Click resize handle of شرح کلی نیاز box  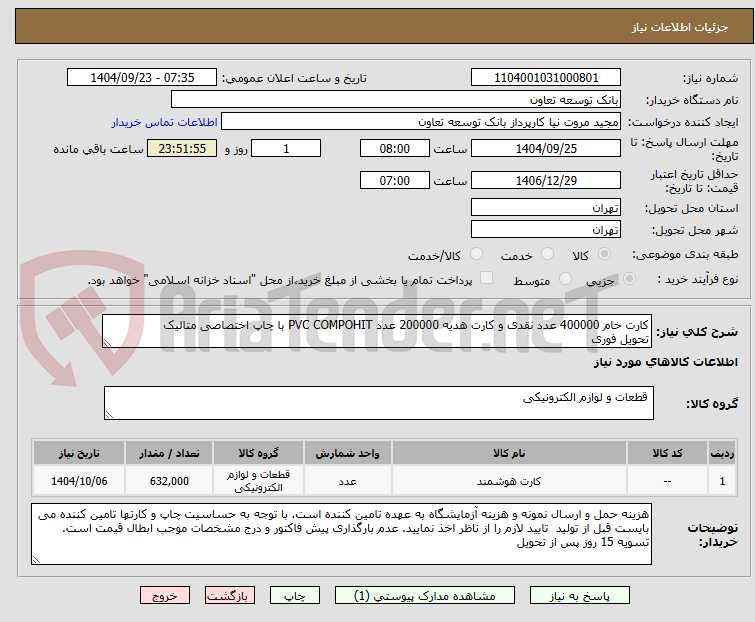(x=107, y=343)
